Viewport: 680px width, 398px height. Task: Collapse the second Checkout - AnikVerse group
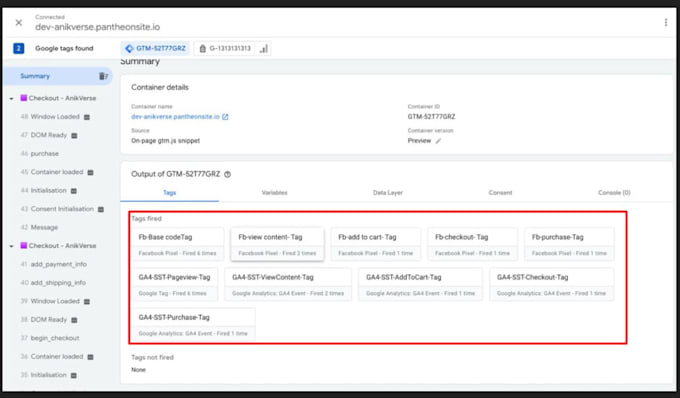point(12,246)
